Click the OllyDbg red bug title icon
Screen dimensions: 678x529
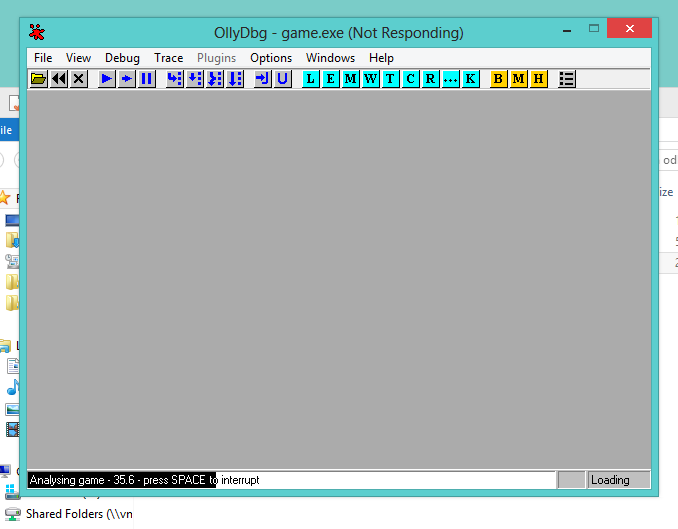[x=37, y=32]
